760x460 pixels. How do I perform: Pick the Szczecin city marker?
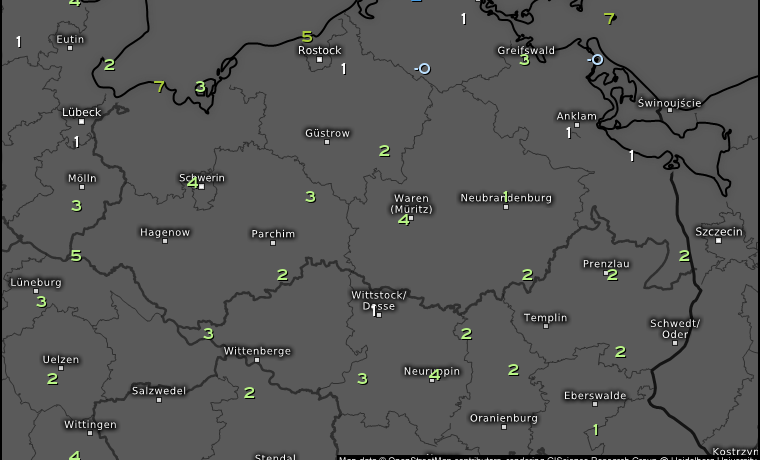click(x=719, y=242)
